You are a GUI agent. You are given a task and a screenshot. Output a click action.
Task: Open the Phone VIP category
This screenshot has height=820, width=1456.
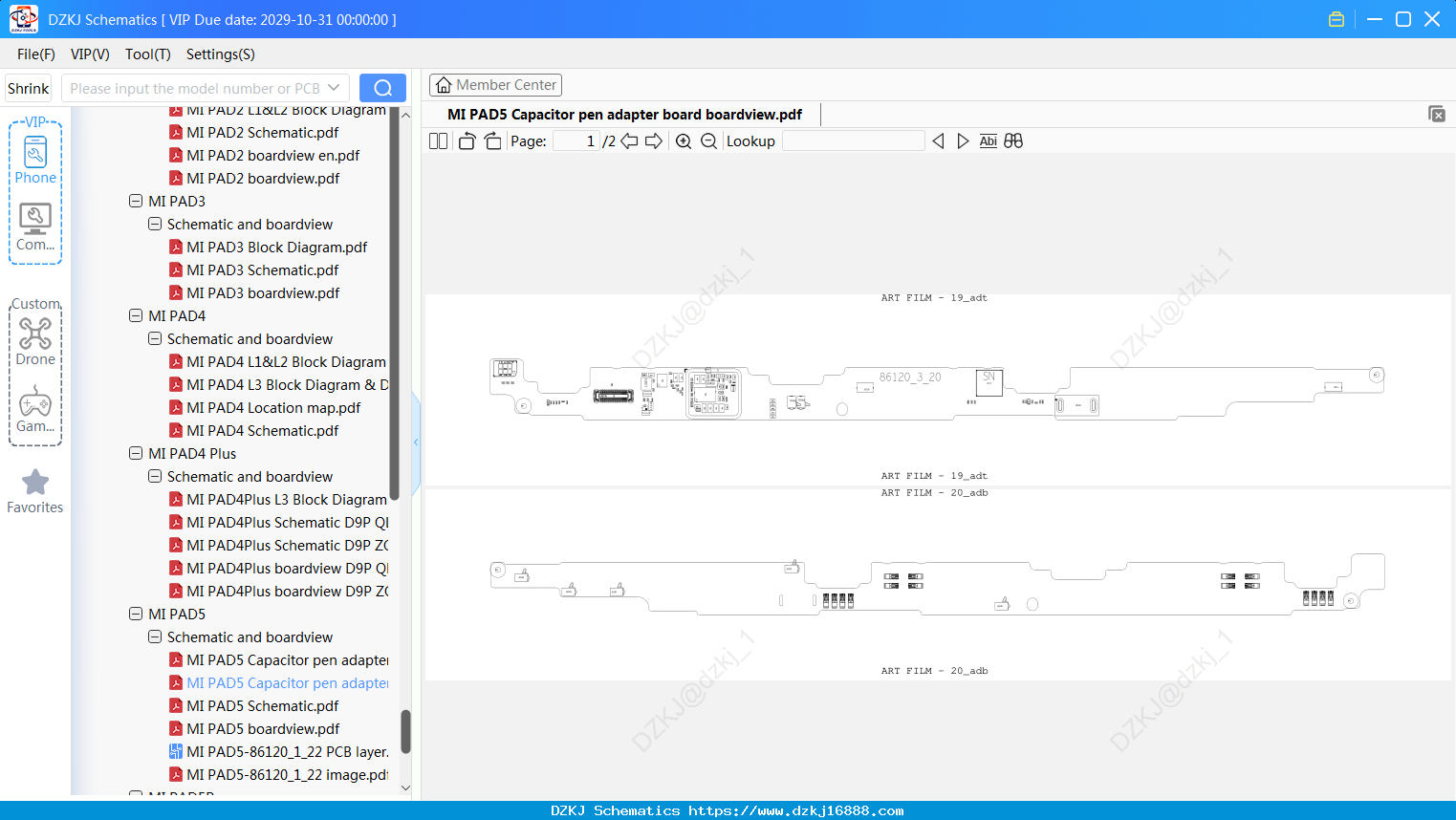(x=35, y=160)
